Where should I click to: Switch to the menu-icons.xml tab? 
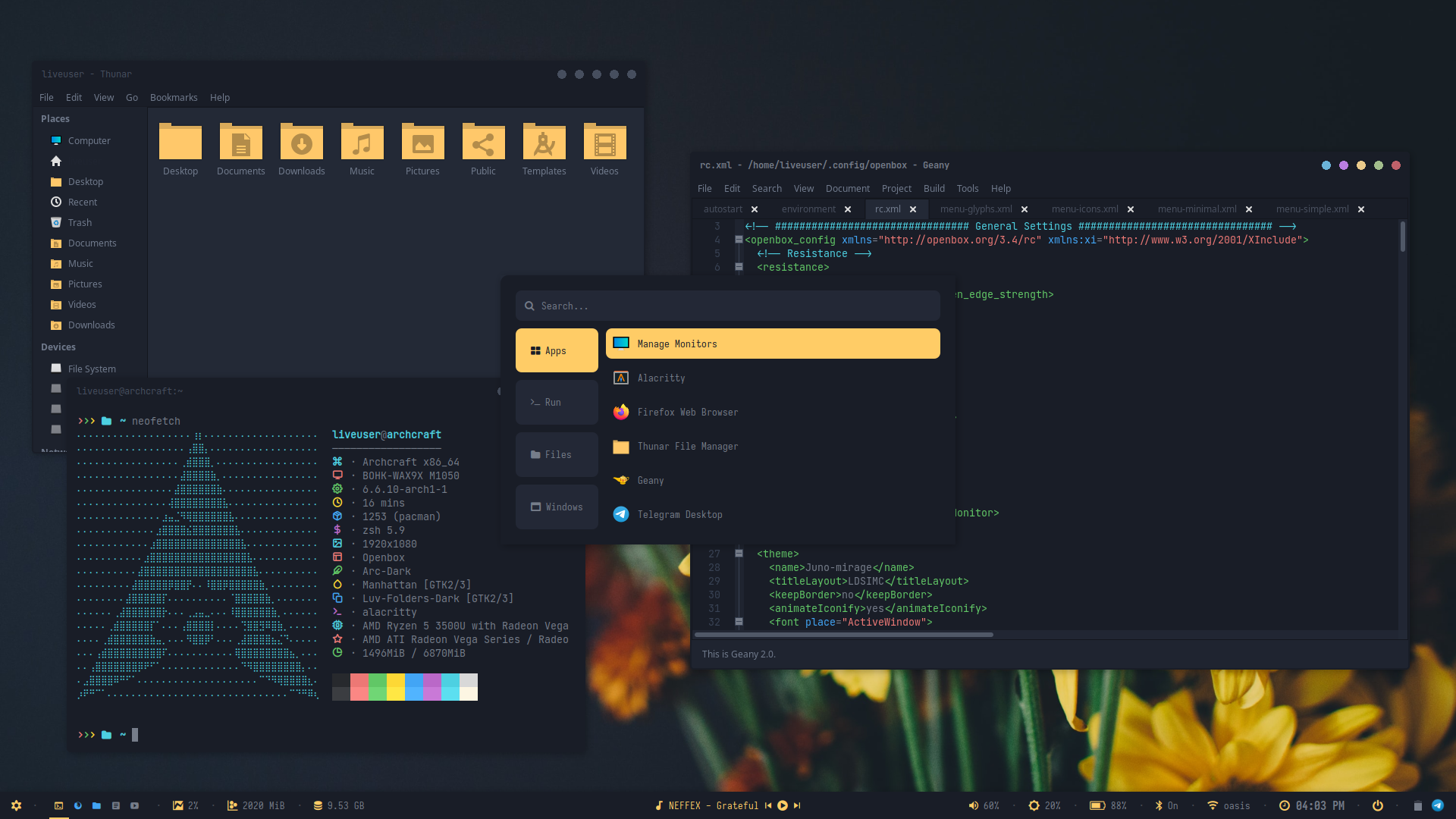(1084, 209)
